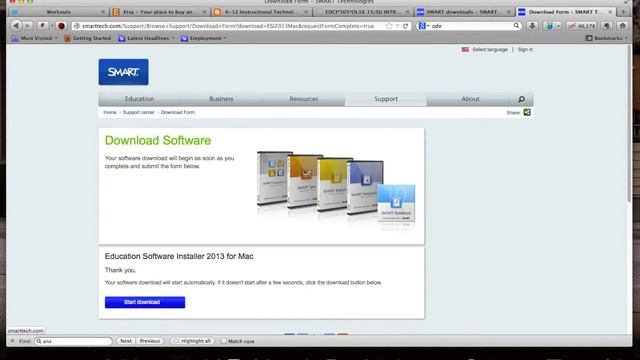Click the browser Forward arrow button
This screenshot has height=360, width=640.
tap(27, 26)
